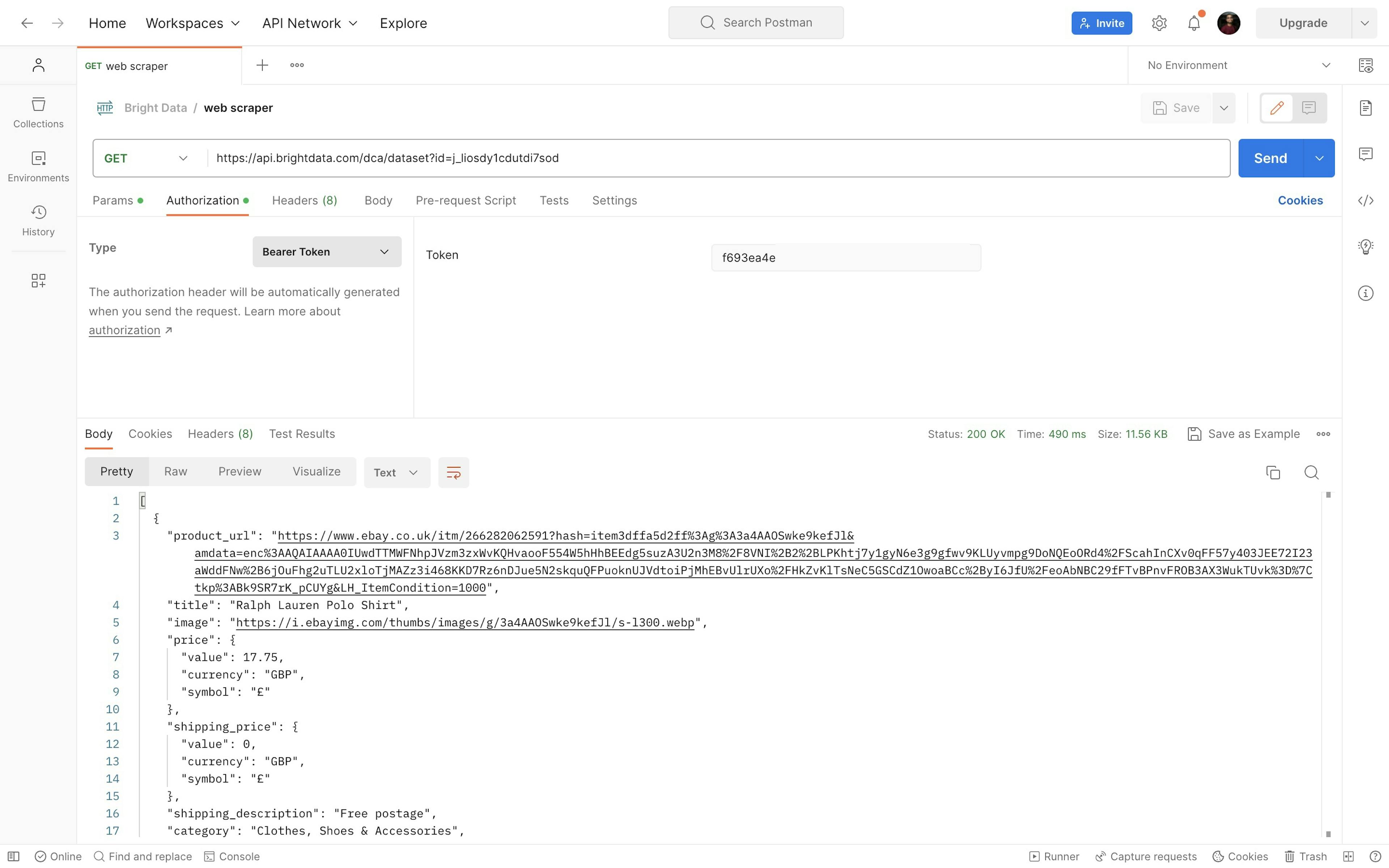The image size is (1389, 868).
Task: Open the response Cookies tab
Action: tap(150, 434)
